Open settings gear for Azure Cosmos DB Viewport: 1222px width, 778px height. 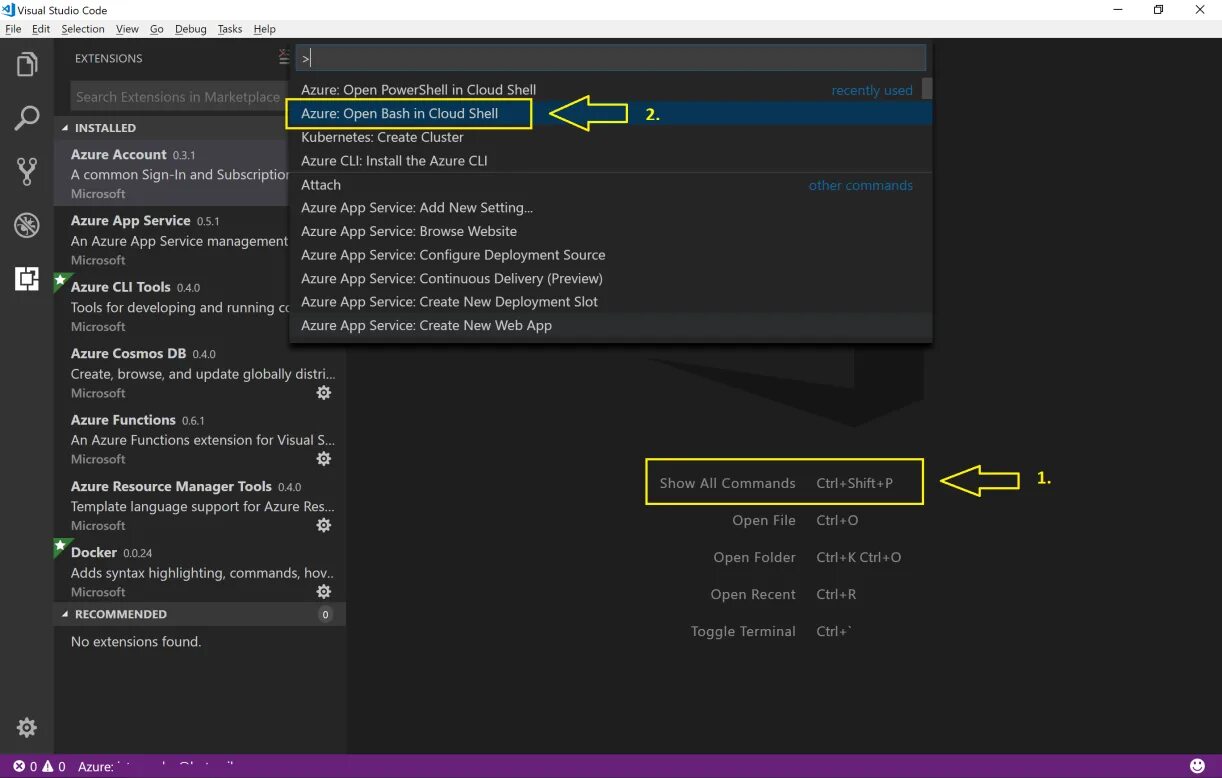(x=324, y=393)
